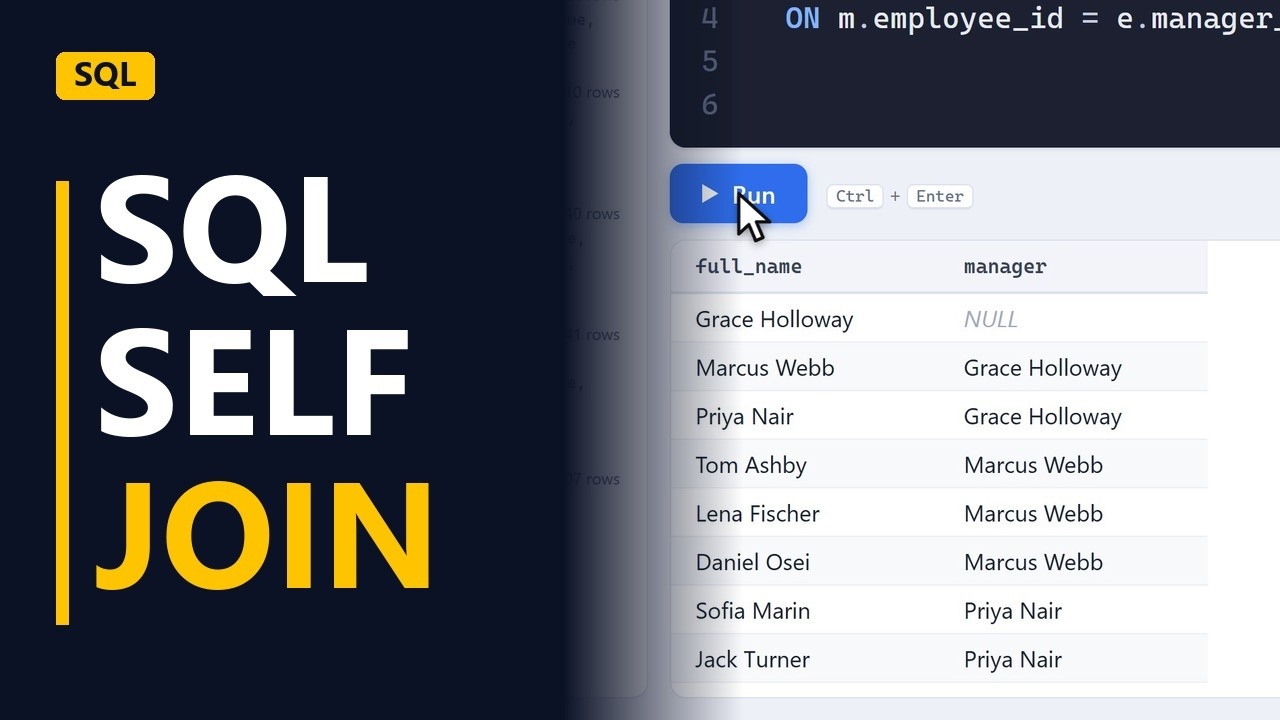Select 'Grace Holloway' in full_name column
Image resolution: width=1280 pixels, height=720 pixels.
(775, 319)
